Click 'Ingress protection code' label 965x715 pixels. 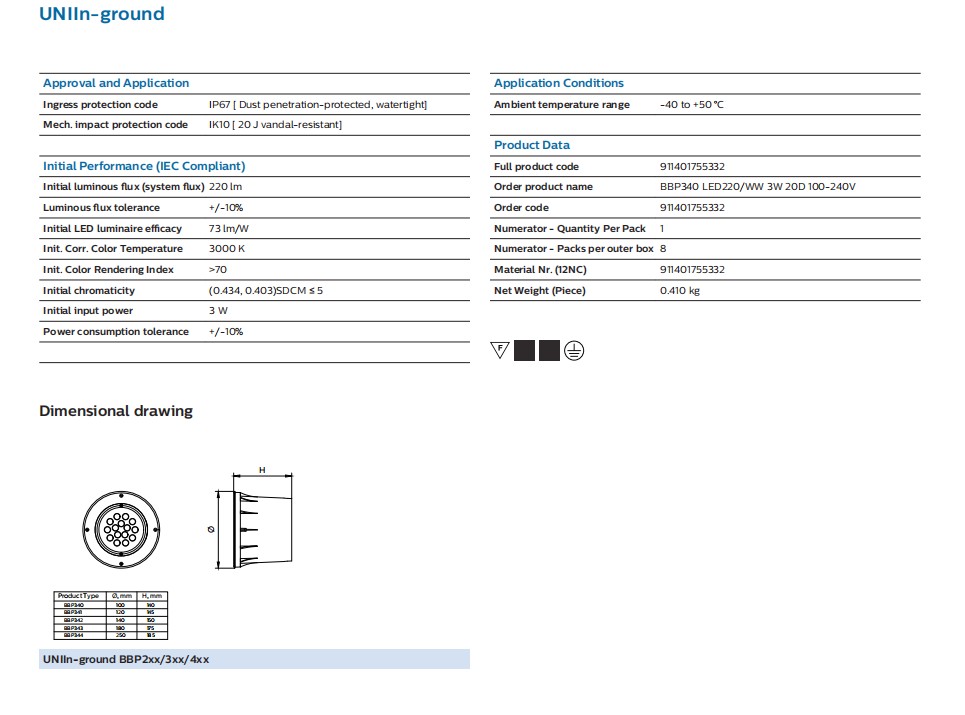coord(100,105)
